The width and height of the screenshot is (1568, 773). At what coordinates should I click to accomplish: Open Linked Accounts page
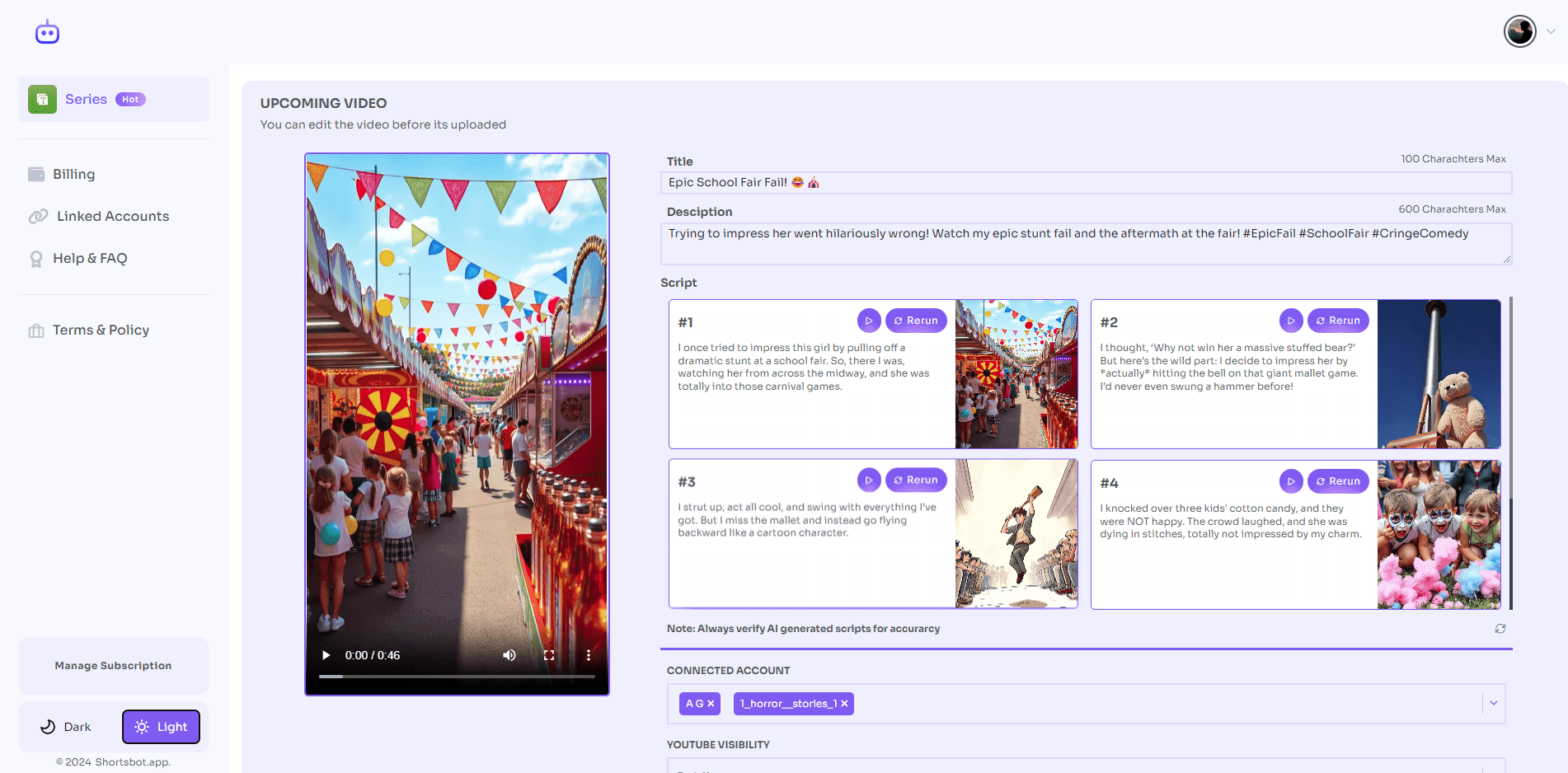click(x=113, y=216)
